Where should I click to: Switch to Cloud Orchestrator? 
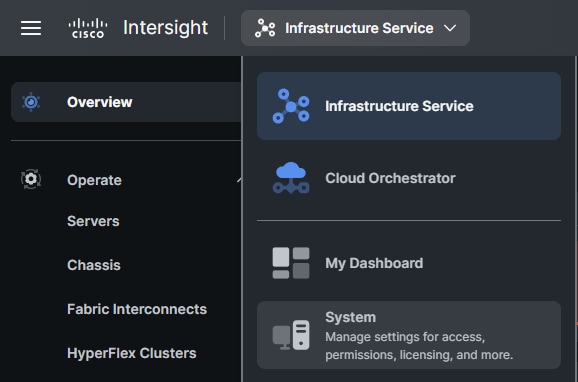409,178
